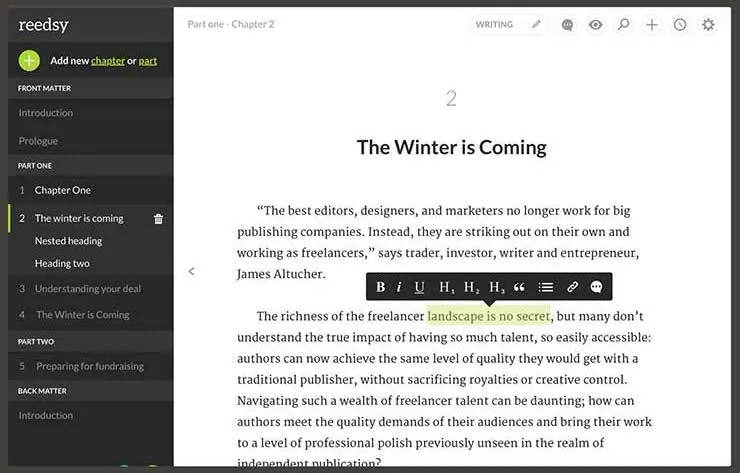Open version history clock icon
This screenshot has width=740, height=473.
click(680, 25)
